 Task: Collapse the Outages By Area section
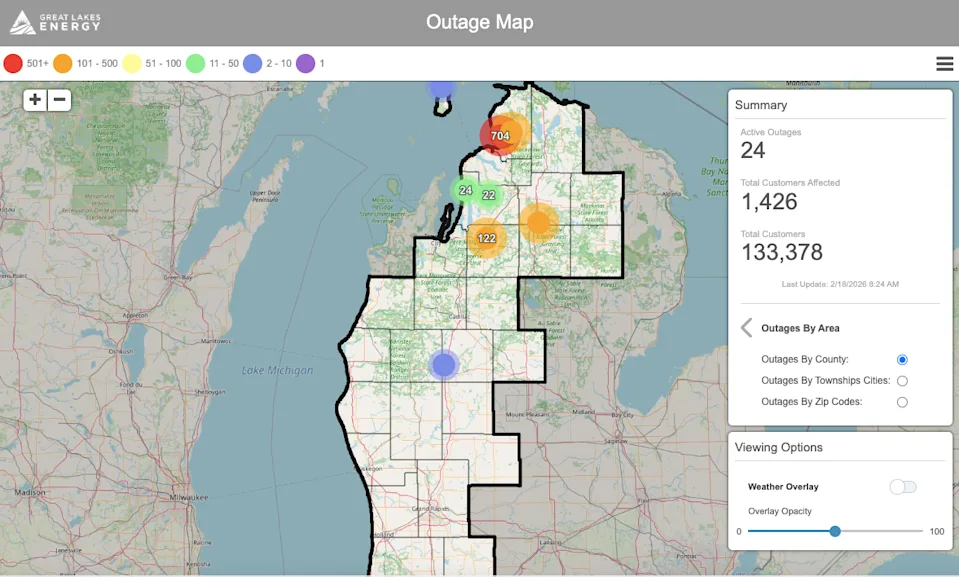[x=746, y=327]
